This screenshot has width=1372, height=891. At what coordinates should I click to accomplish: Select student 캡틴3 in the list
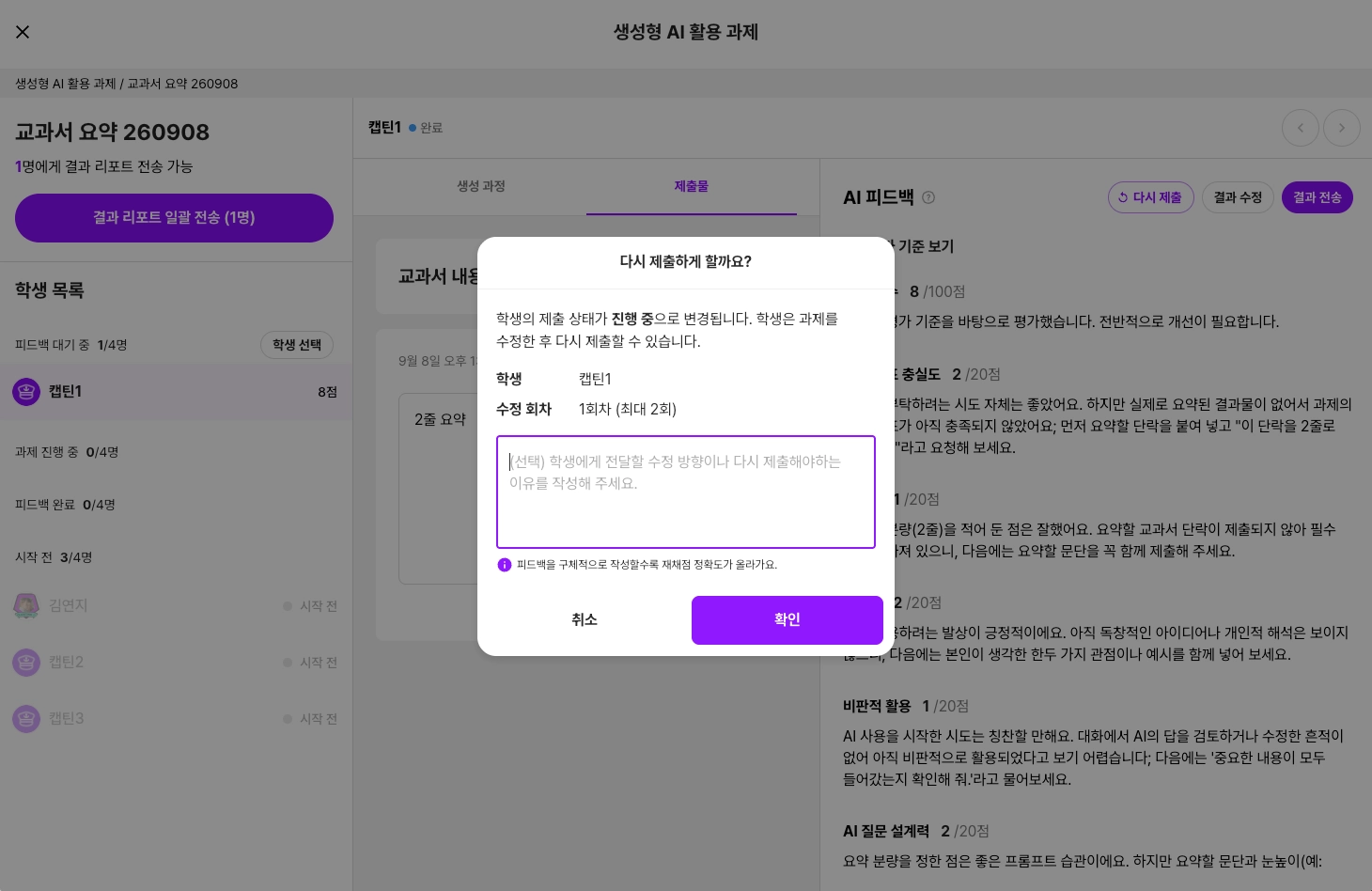pyautogui.click(x=176, y=719)
